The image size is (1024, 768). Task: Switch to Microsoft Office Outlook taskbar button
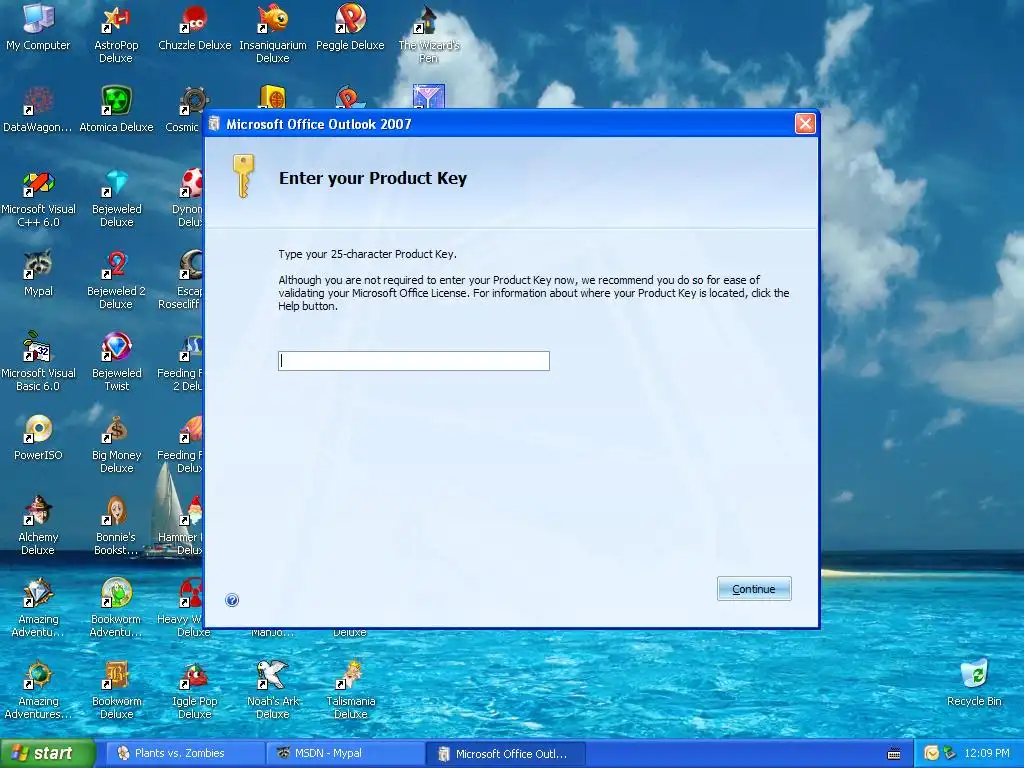(x=505, y=753)
